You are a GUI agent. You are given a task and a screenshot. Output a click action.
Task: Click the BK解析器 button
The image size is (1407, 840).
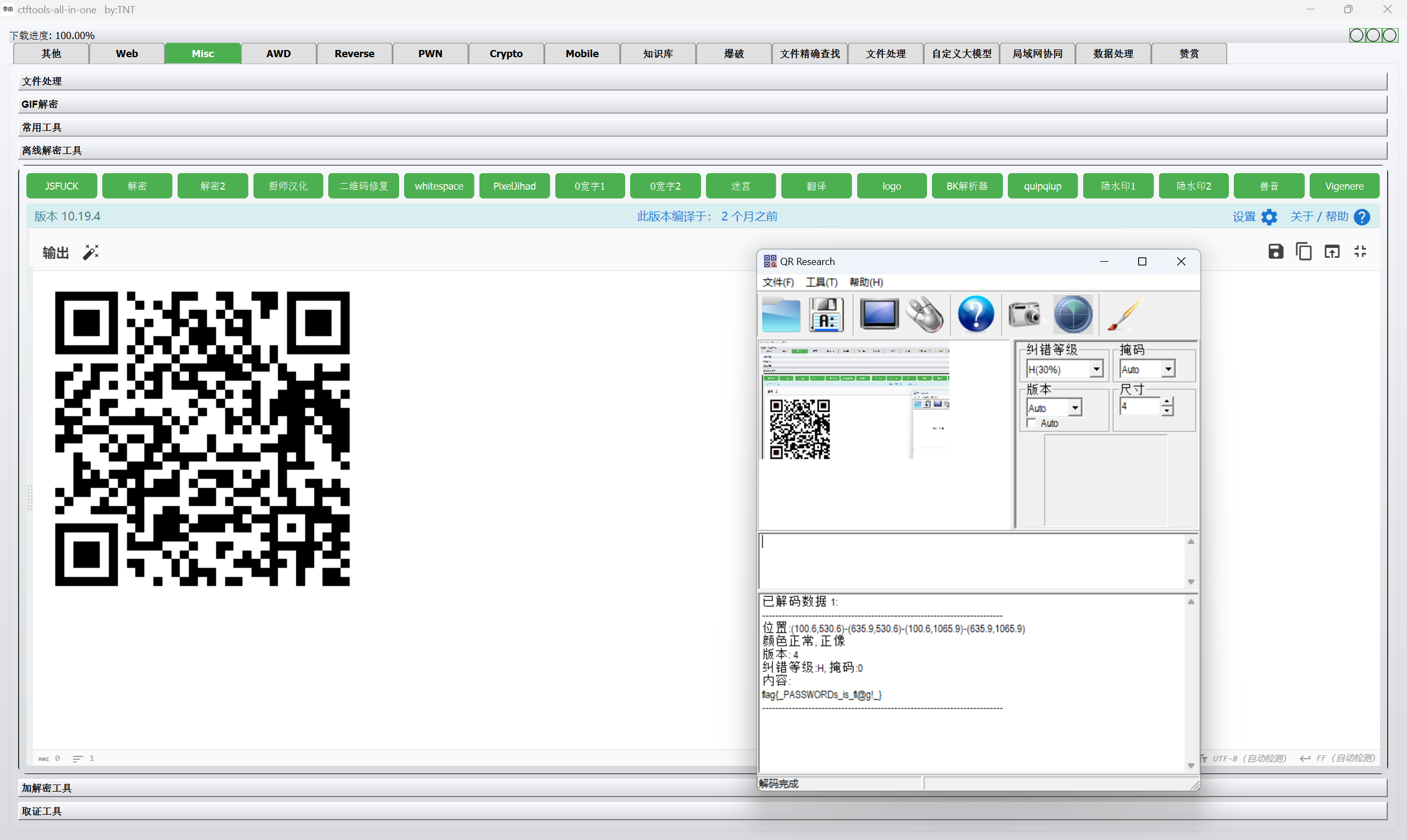[967, 186]
